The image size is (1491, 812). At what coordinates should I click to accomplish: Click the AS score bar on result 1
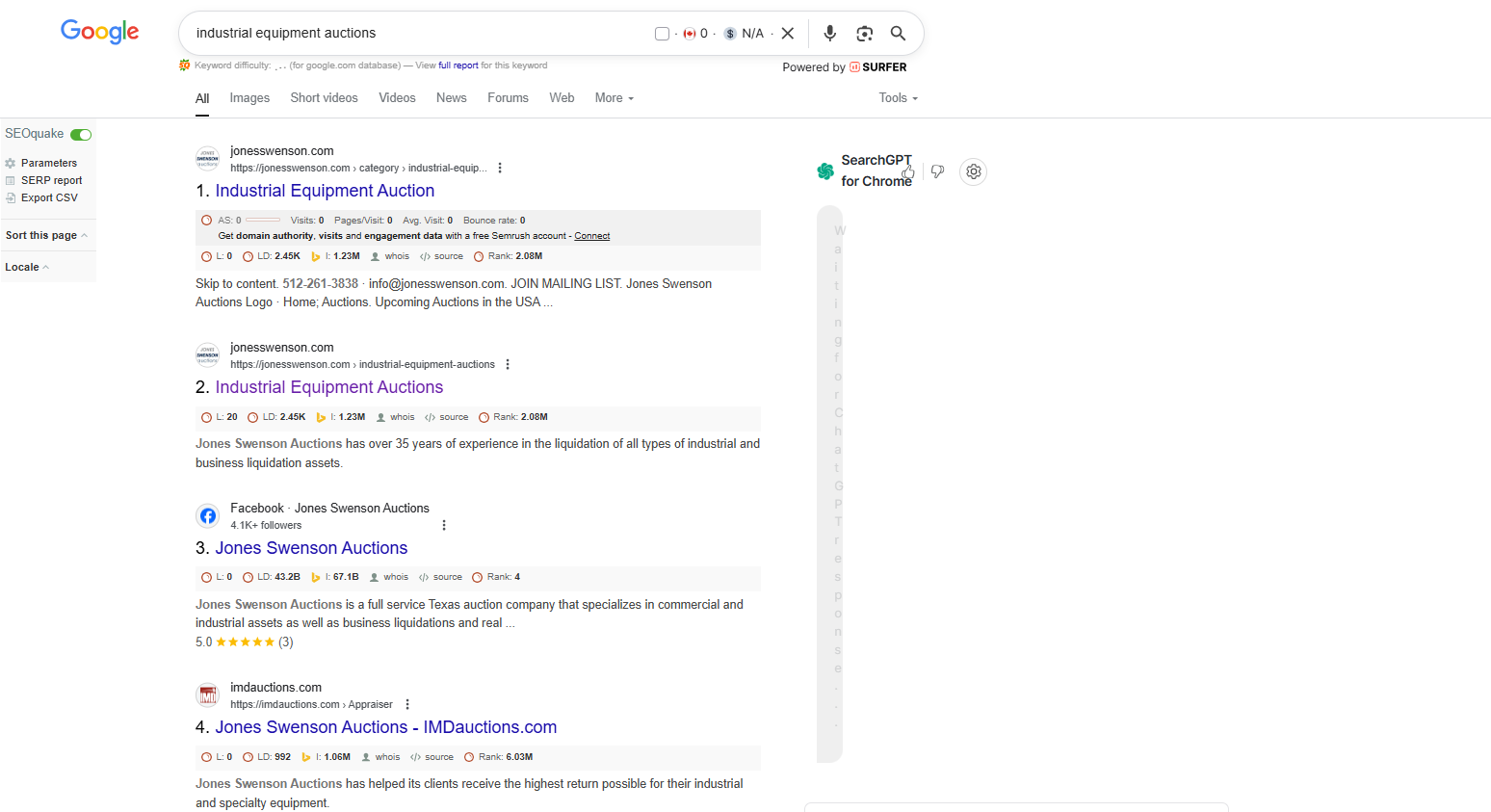tap(263, 221)
